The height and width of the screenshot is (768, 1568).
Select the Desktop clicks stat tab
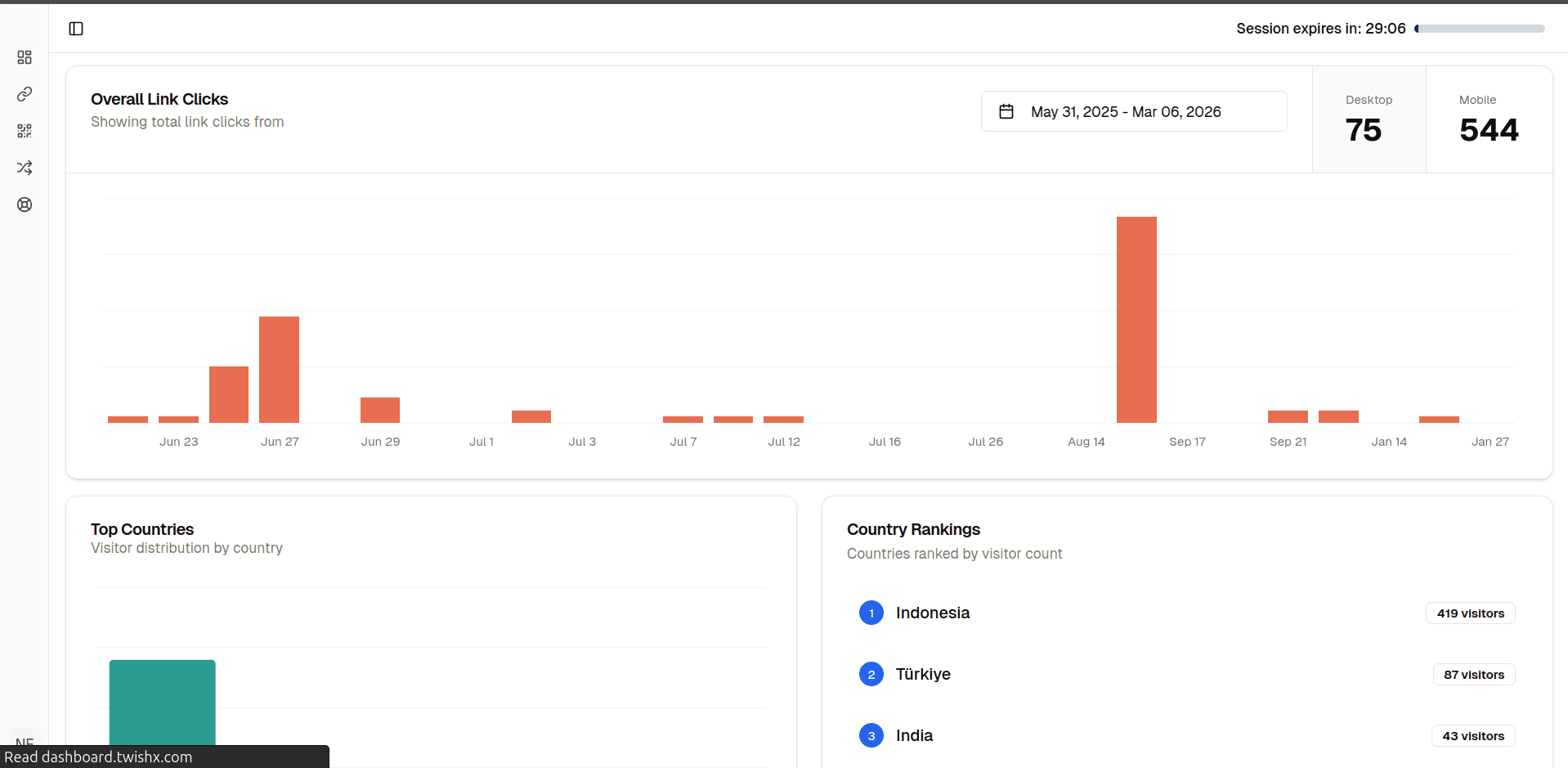1369,119
